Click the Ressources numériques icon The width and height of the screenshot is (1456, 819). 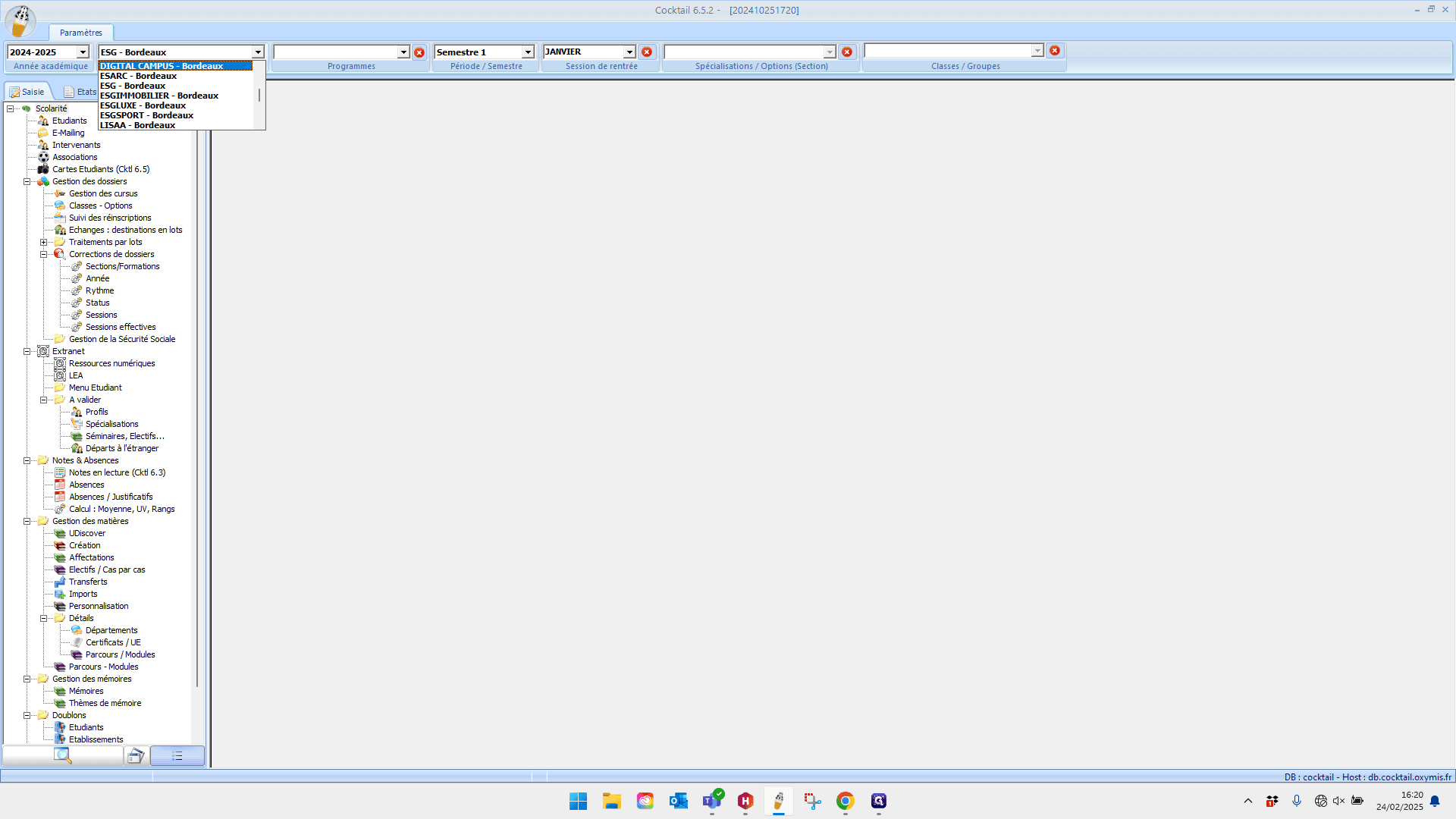click(60, 363)
